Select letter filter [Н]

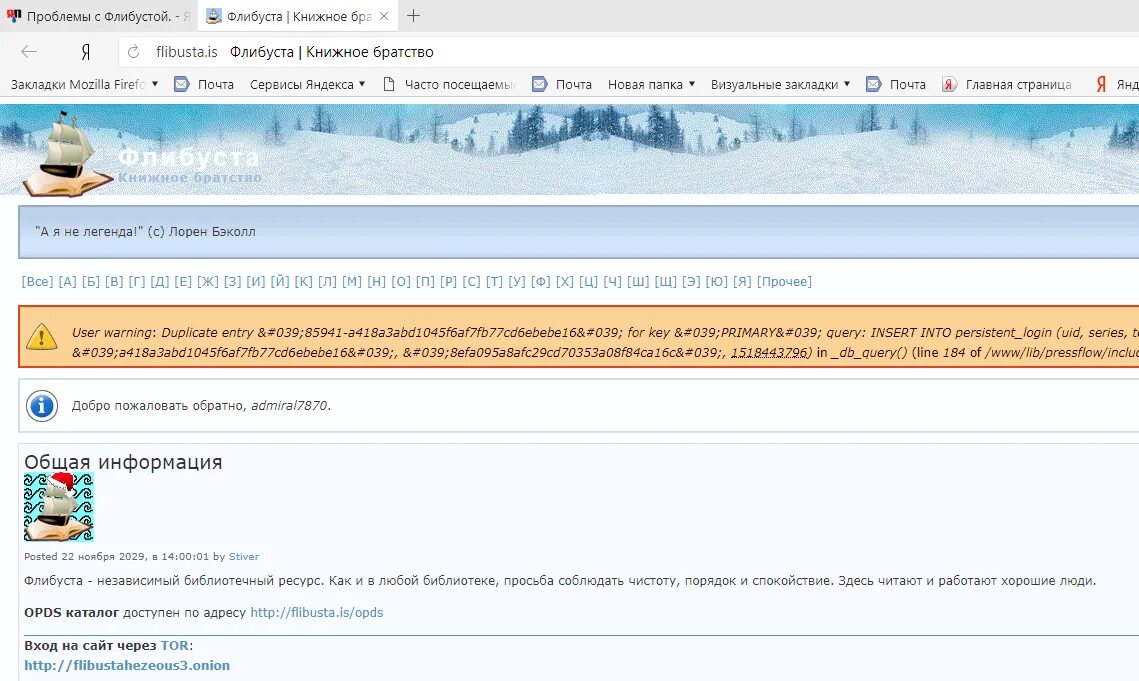pyautogui.click(x=376, y=281)
